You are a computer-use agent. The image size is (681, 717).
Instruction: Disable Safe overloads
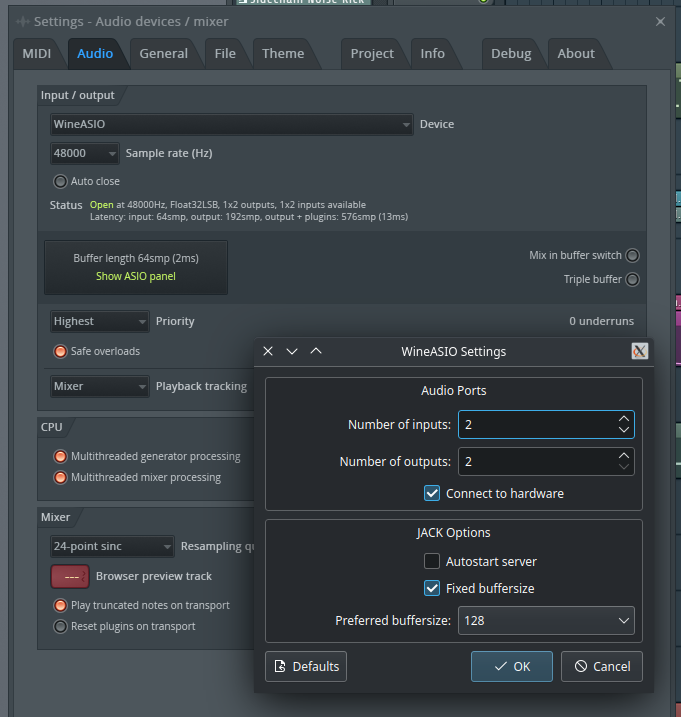click(x=60, y=351)
